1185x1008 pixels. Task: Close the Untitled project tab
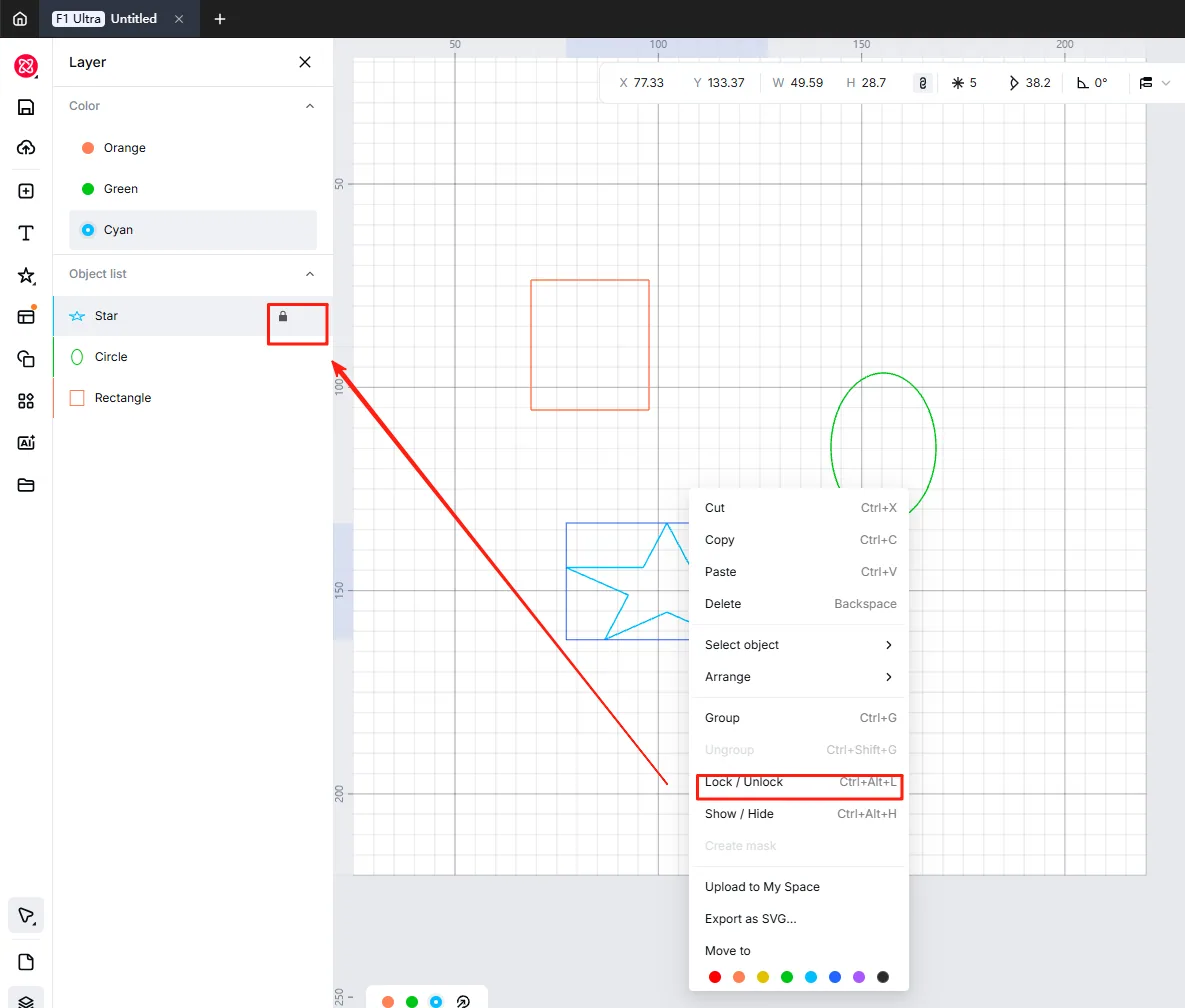click(179, 19)
